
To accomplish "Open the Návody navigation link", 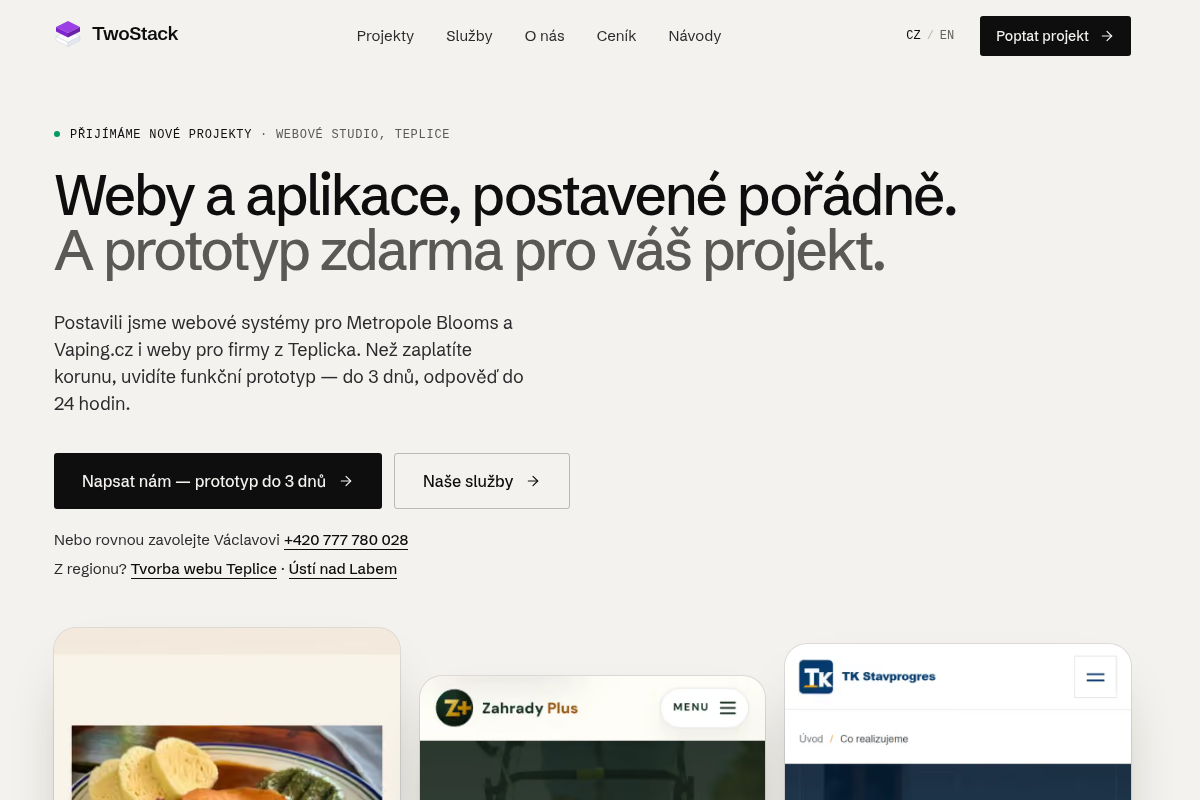I will [x=694, y=36].
